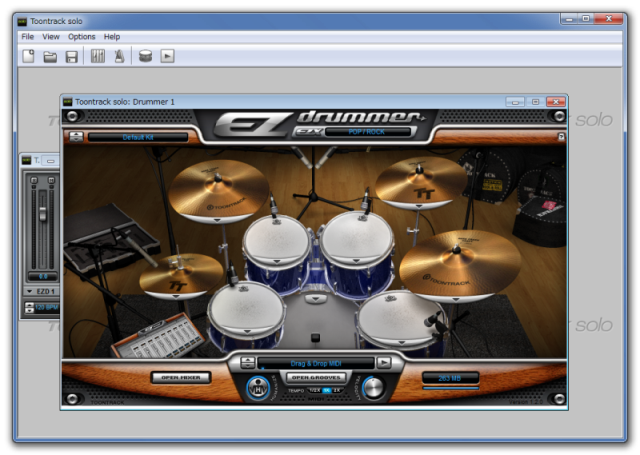Click the 263 MB memory display
The height and width of the screenshot is (455, 640).
tap(450, 378)
